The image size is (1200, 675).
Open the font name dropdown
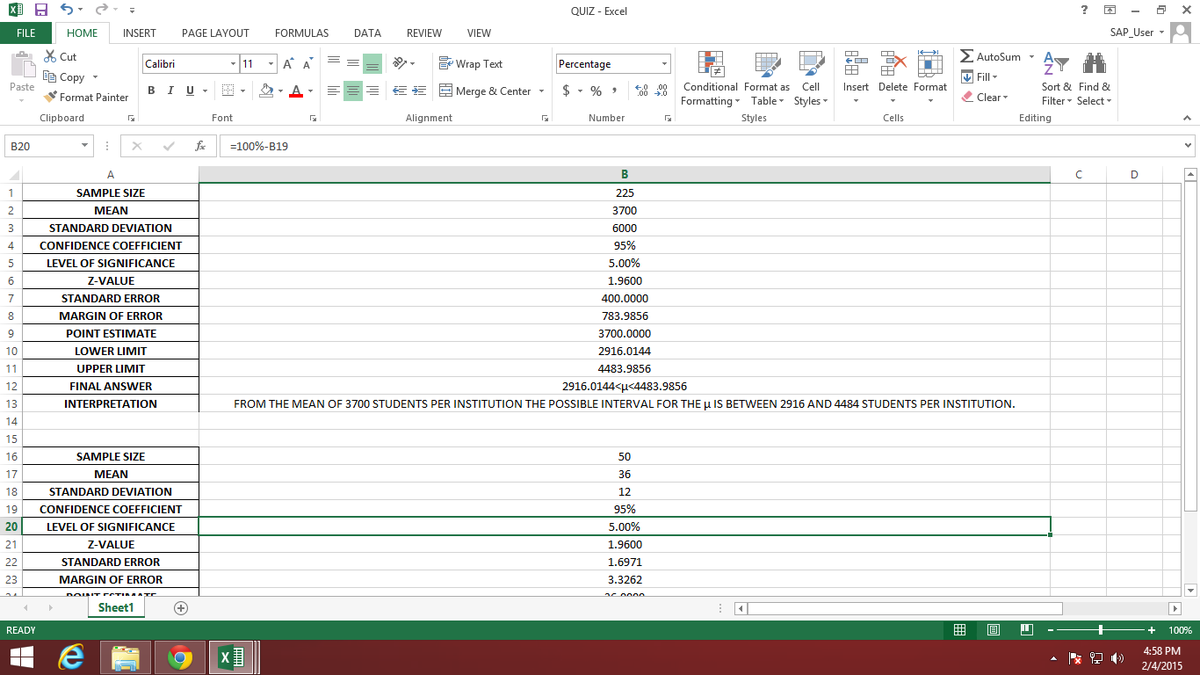(232, 64)
